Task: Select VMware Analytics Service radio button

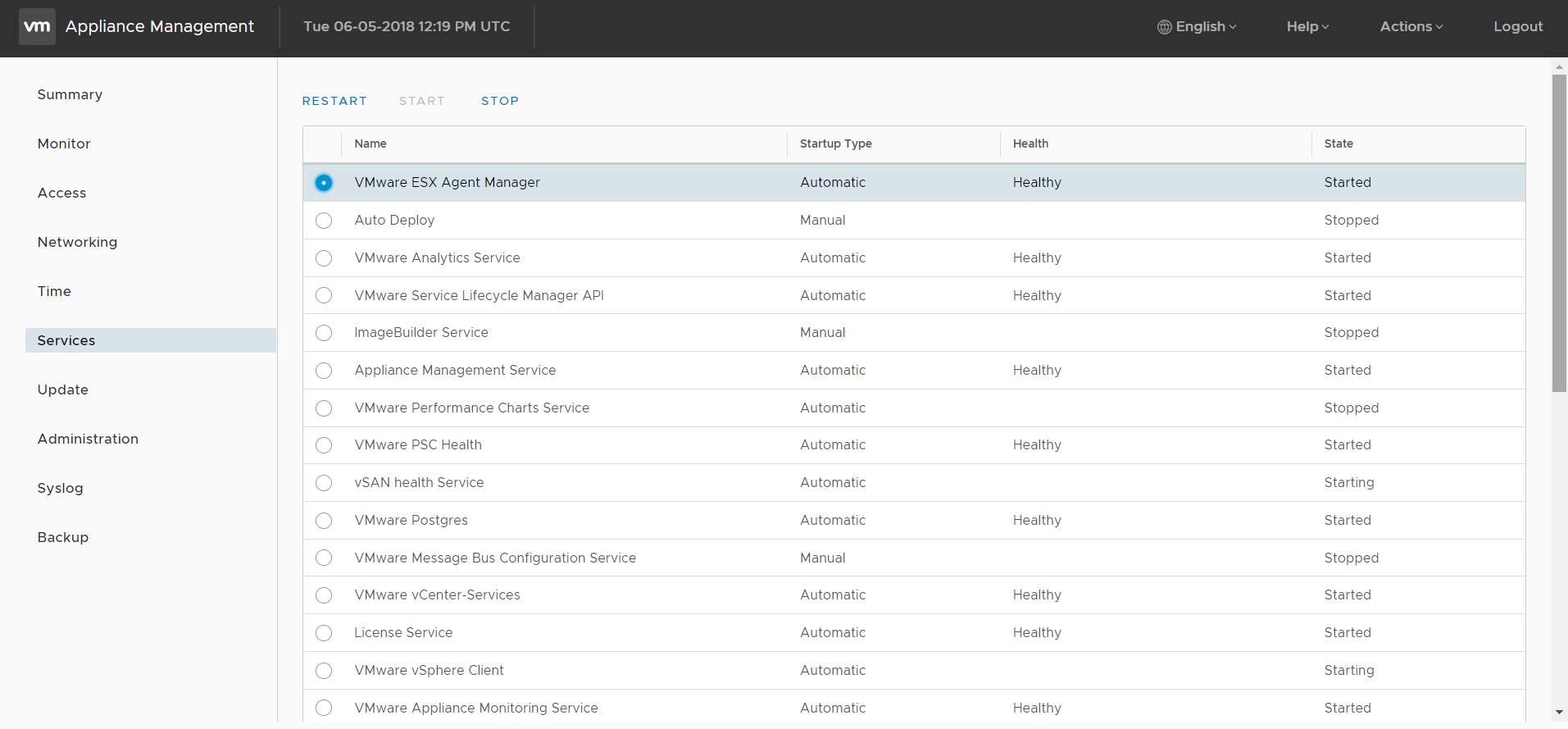Action: coord(324,258)
